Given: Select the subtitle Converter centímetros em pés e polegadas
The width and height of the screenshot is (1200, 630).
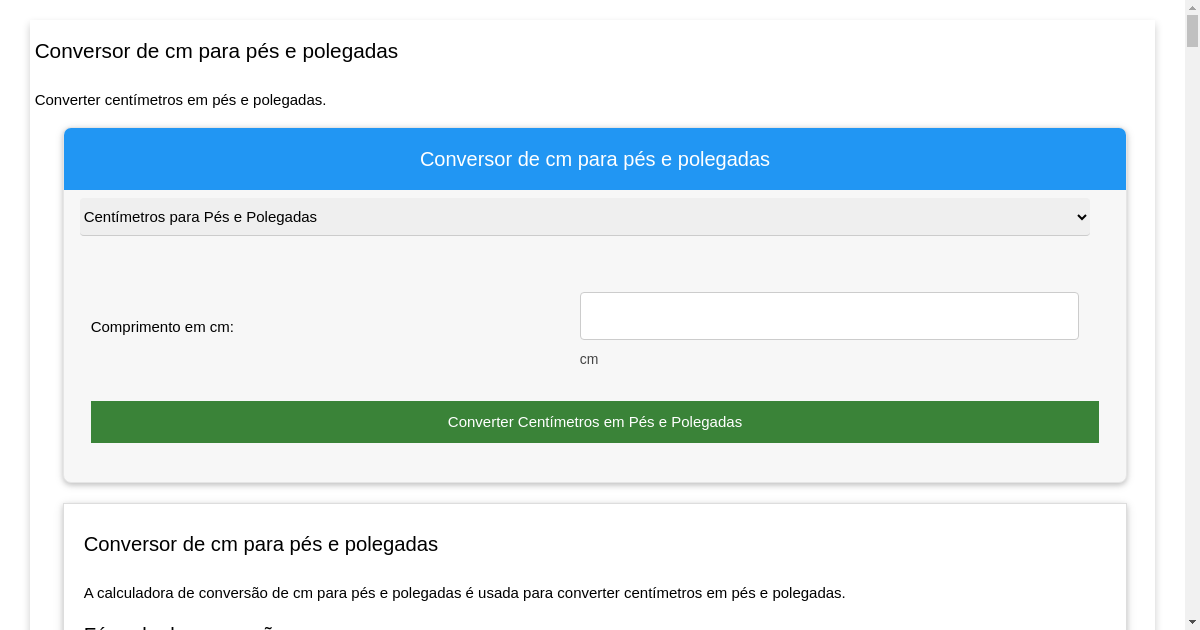Looking at the screenshot, I should tap(180, 100).
